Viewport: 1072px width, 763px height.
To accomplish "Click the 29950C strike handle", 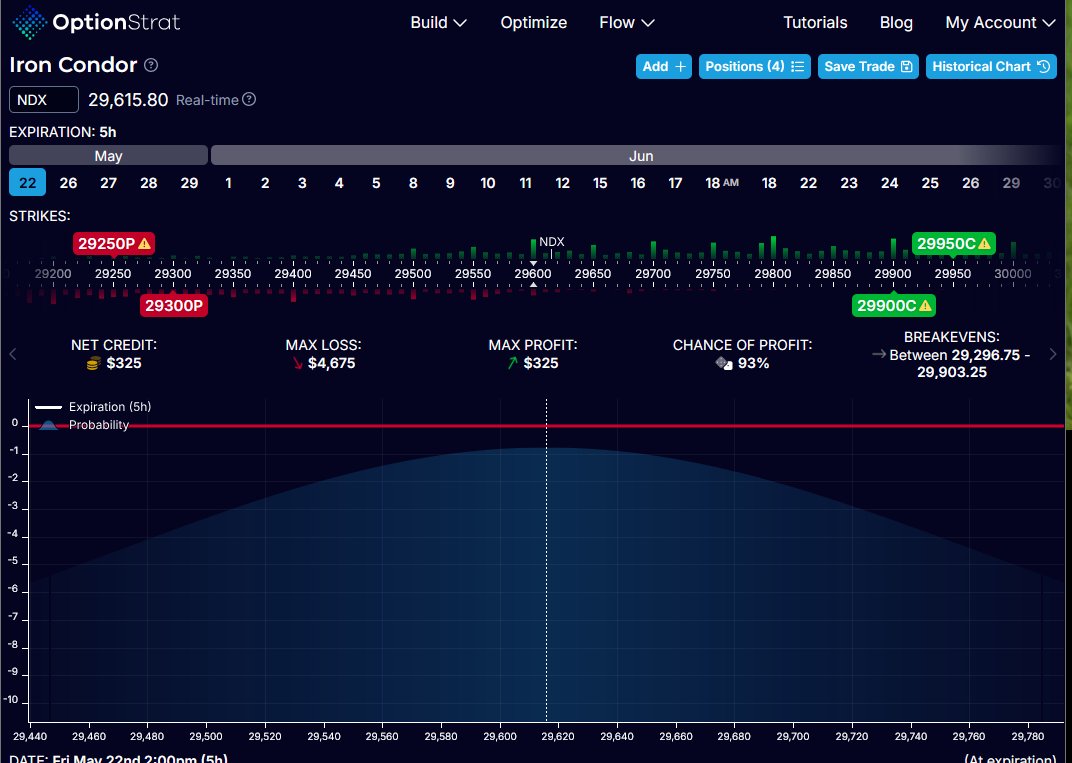I will coord(953,243).
